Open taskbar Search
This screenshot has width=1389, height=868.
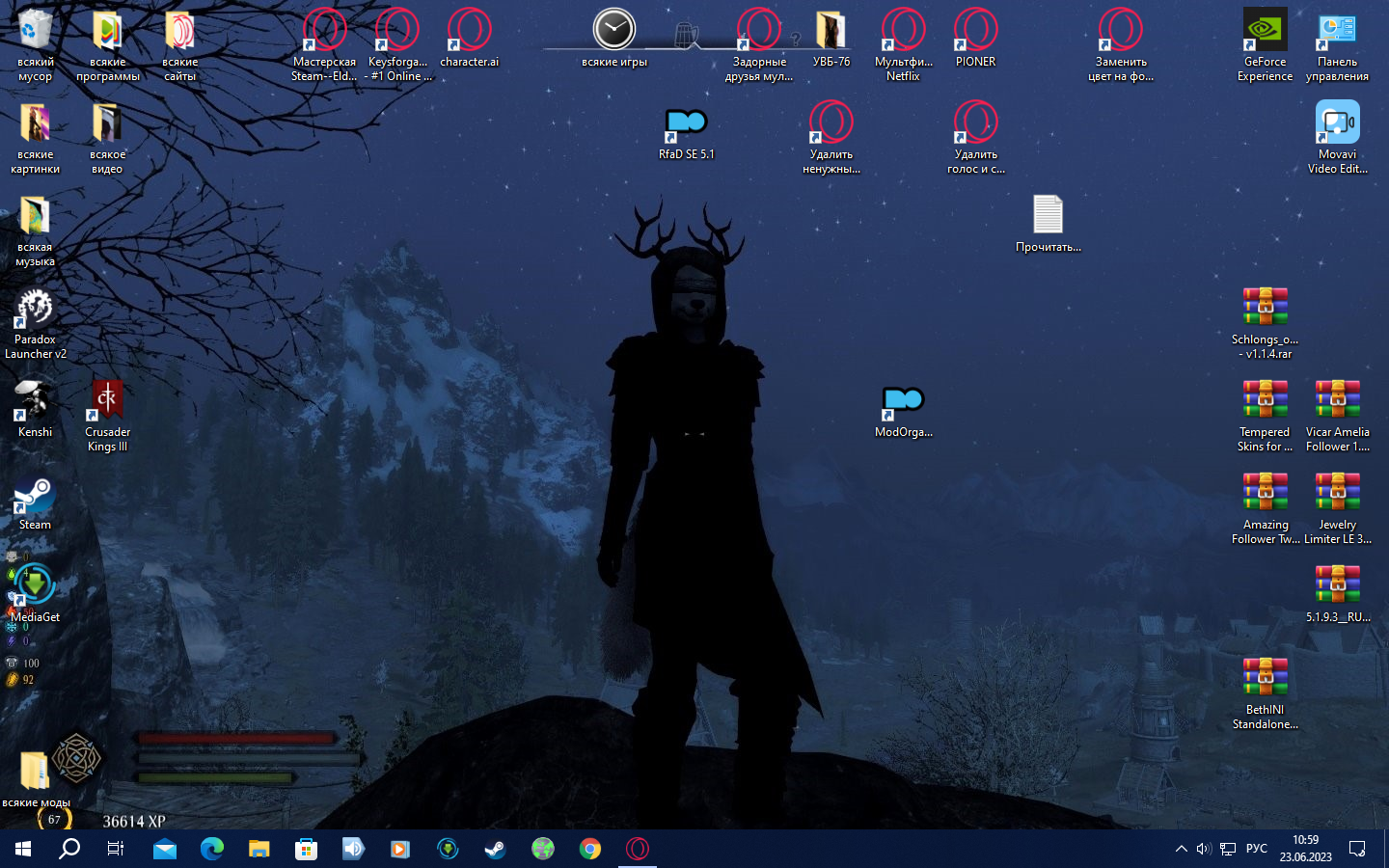pos(69,849)
